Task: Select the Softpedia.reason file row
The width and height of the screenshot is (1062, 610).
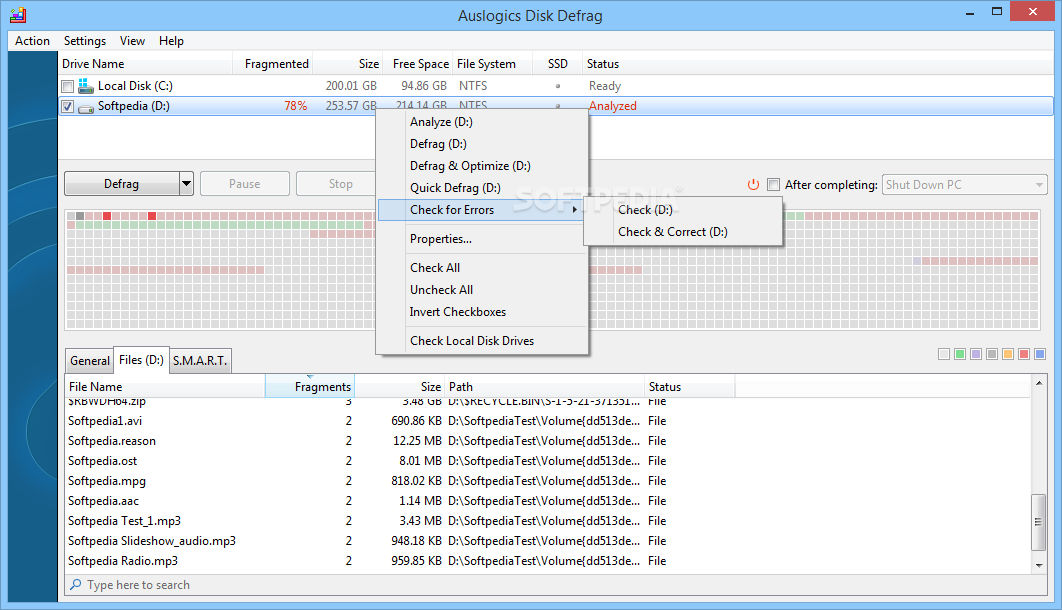Action: (547, 441)
